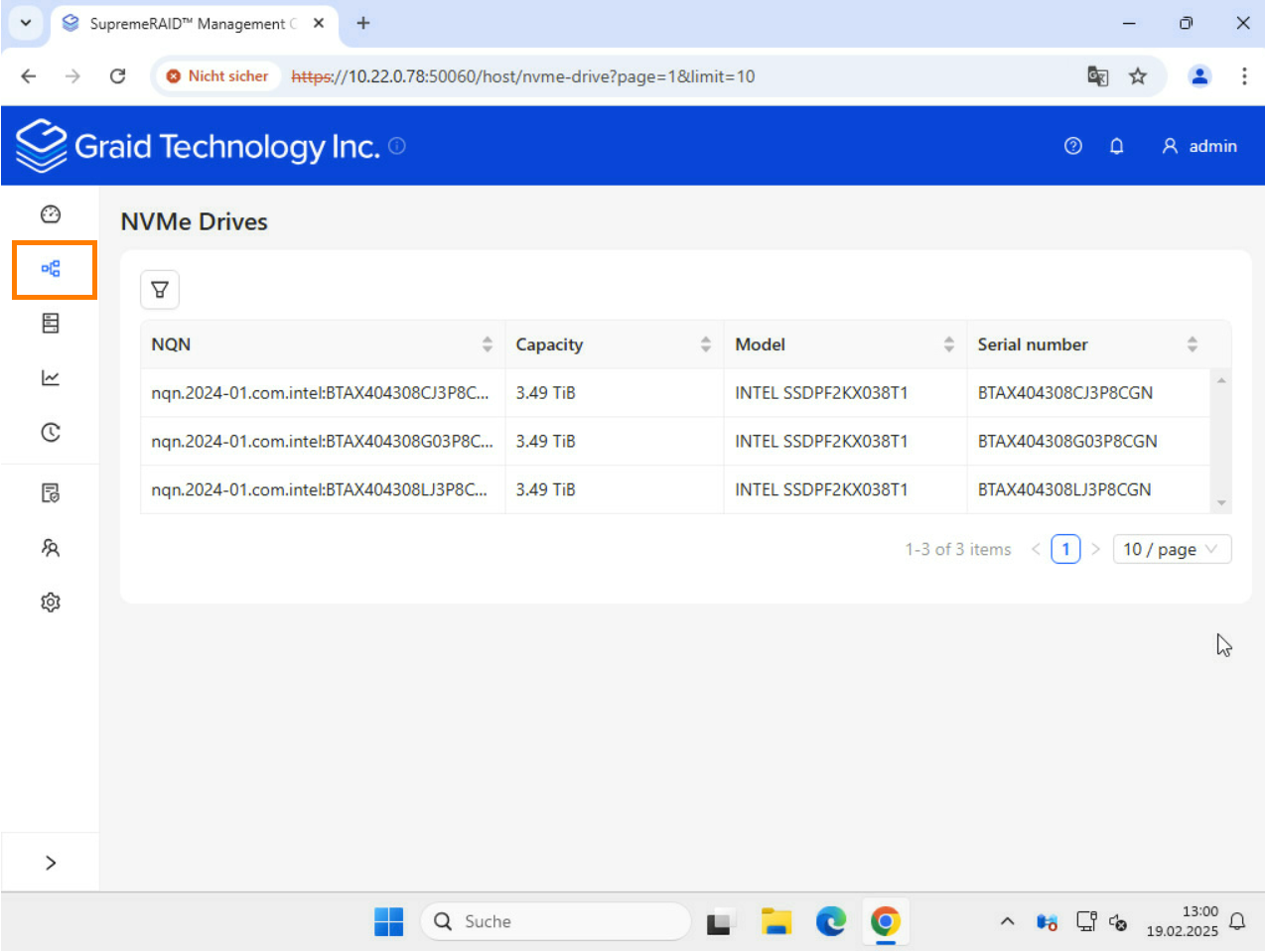This screenshot has width=1265, height=952.
Task: Click the table scrollbar down arrow
Action: coord(1221,503)
